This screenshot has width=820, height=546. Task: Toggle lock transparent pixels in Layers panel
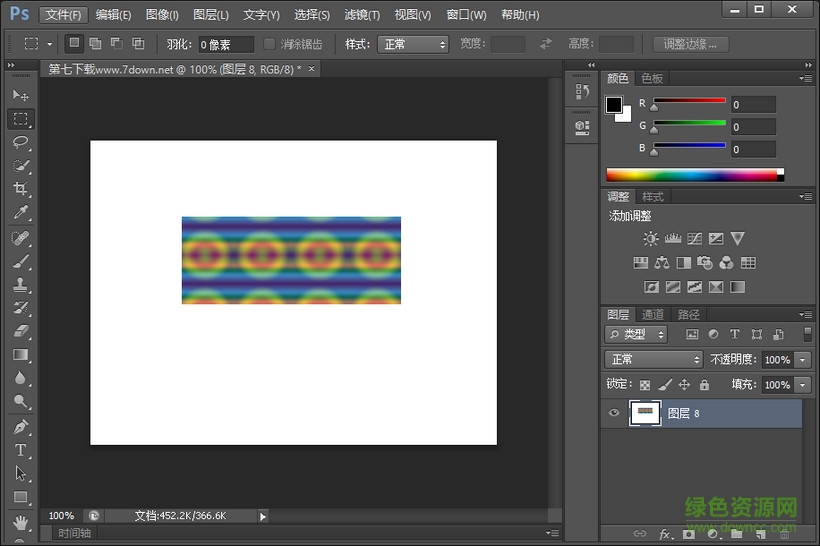(644, 384)
